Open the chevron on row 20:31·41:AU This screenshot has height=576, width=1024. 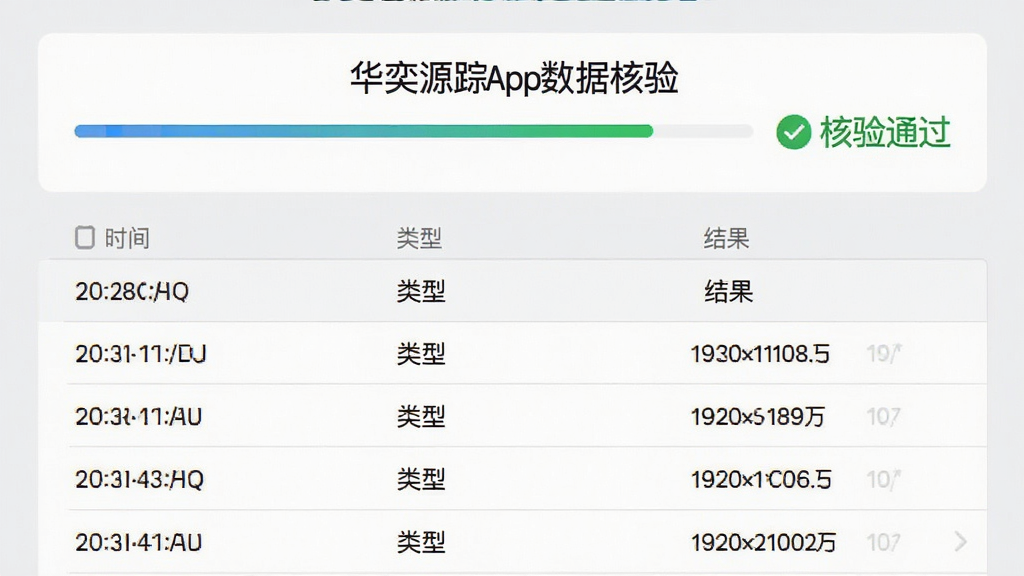click(961, 541)
